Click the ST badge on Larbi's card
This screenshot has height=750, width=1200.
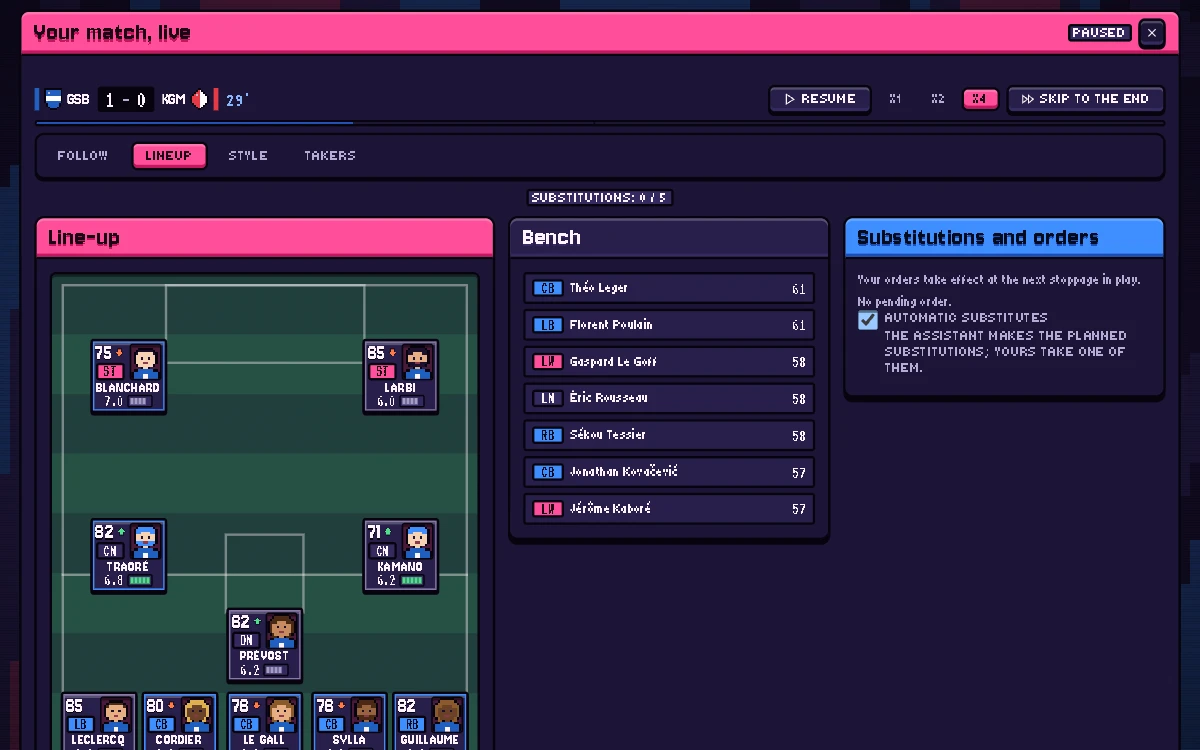(381, 371)
